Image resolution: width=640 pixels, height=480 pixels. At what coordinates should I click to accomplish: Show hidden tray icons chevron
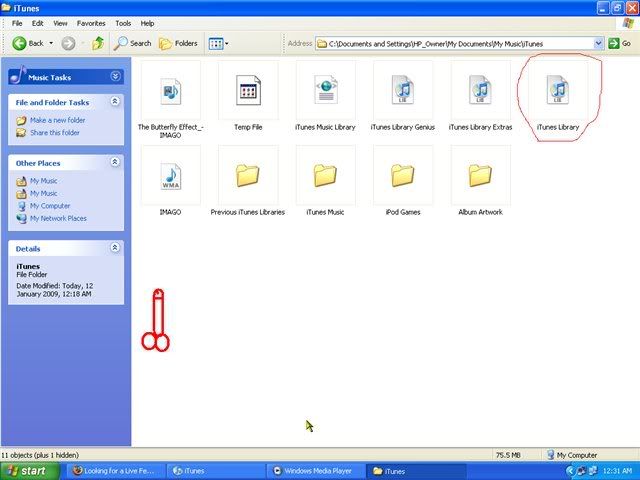point(570,471)
